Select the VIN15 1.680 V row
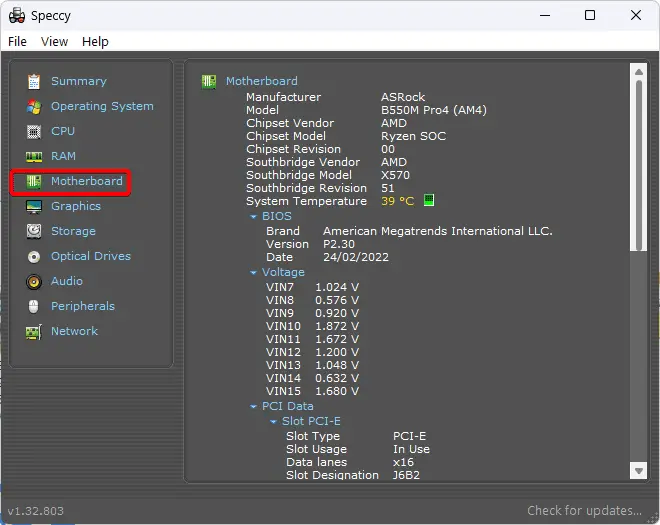Image resolution: width=660 pixels, height=525 pixels. pos(312,391)
